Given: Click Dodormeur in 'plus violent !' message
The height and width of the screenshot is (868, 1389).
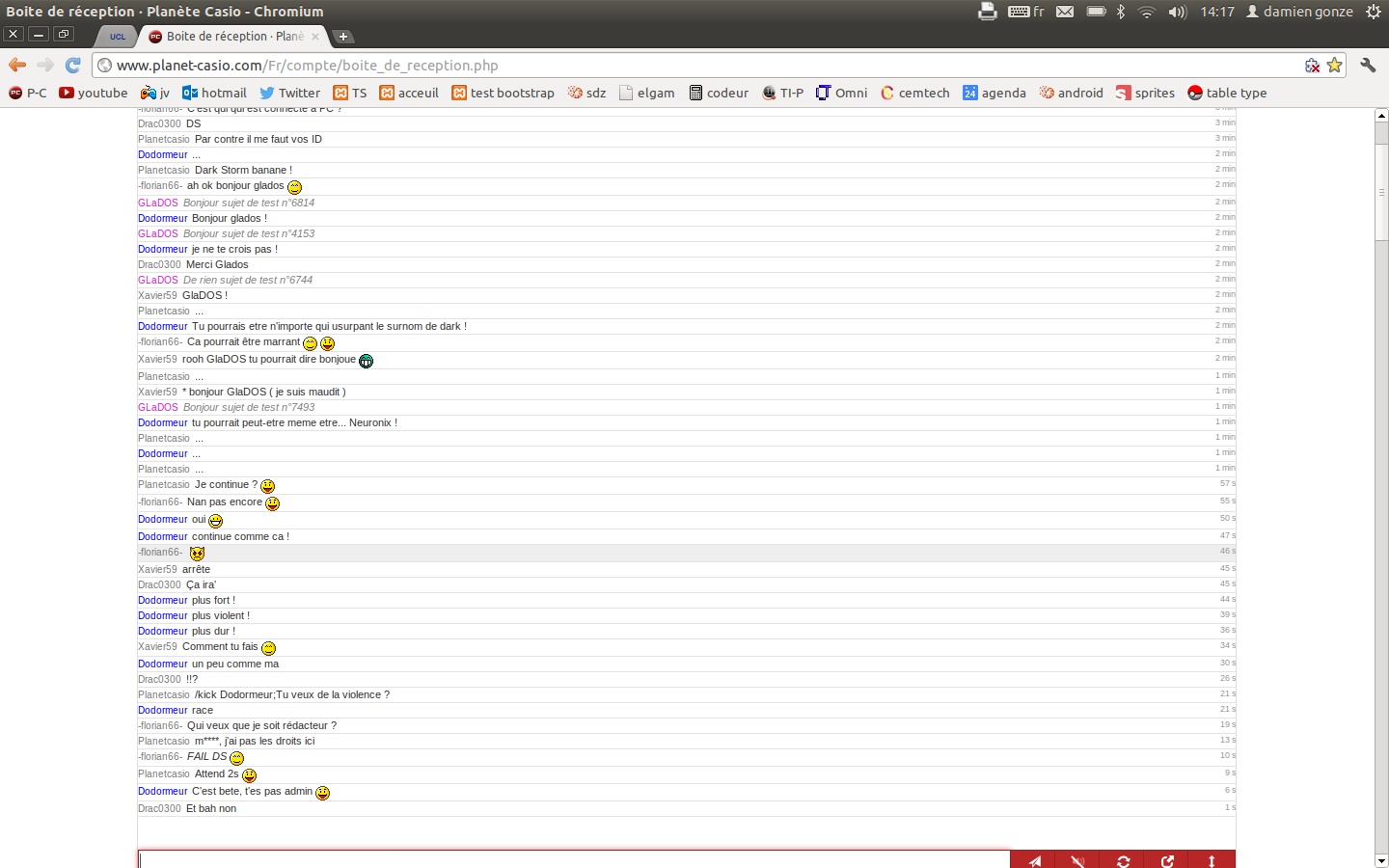Looking at the screenshot, I should tap(162, 615).
